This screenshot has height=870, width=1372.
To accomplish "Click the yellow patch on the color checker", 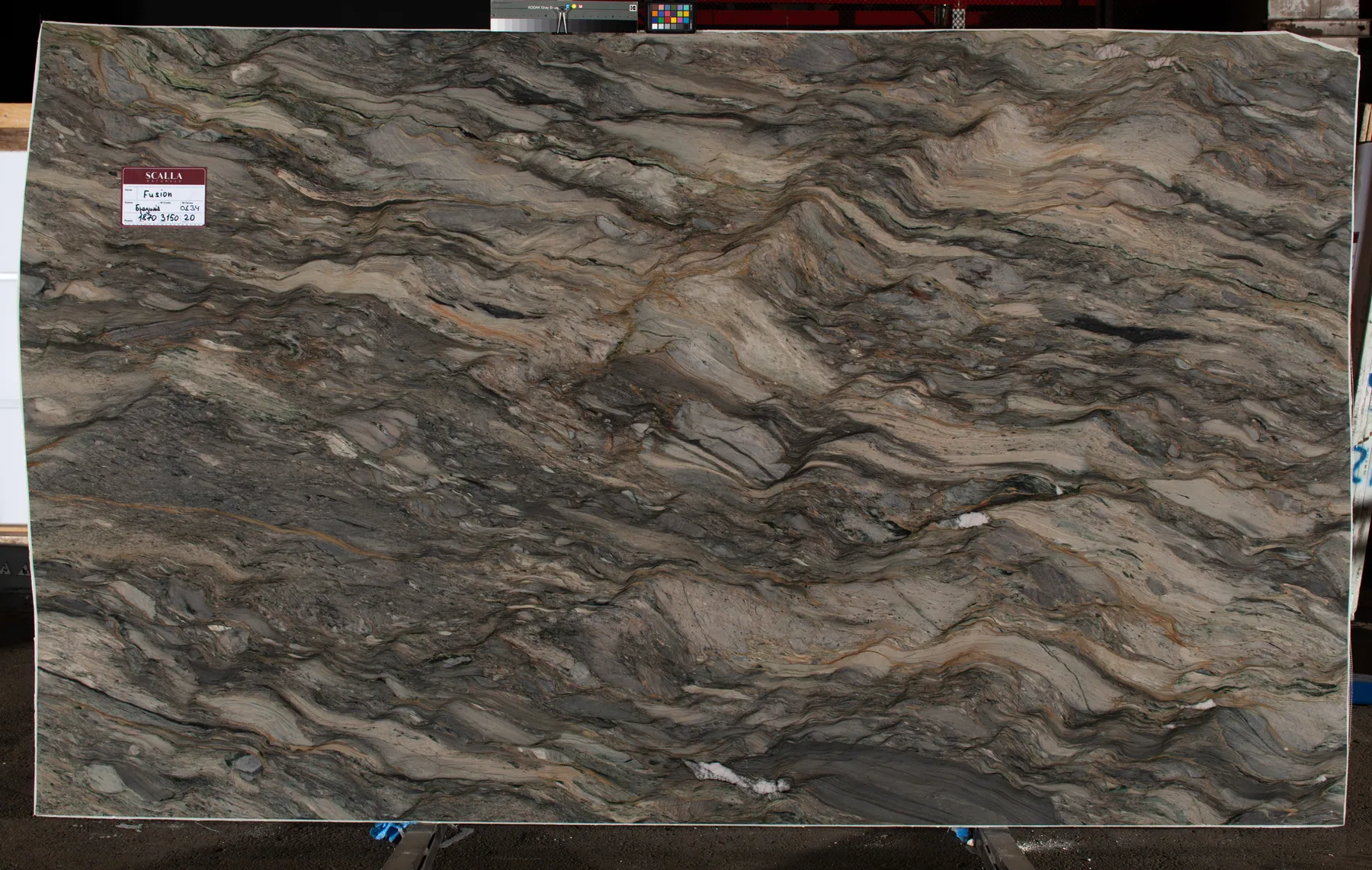I will click(x=673, y=20).
